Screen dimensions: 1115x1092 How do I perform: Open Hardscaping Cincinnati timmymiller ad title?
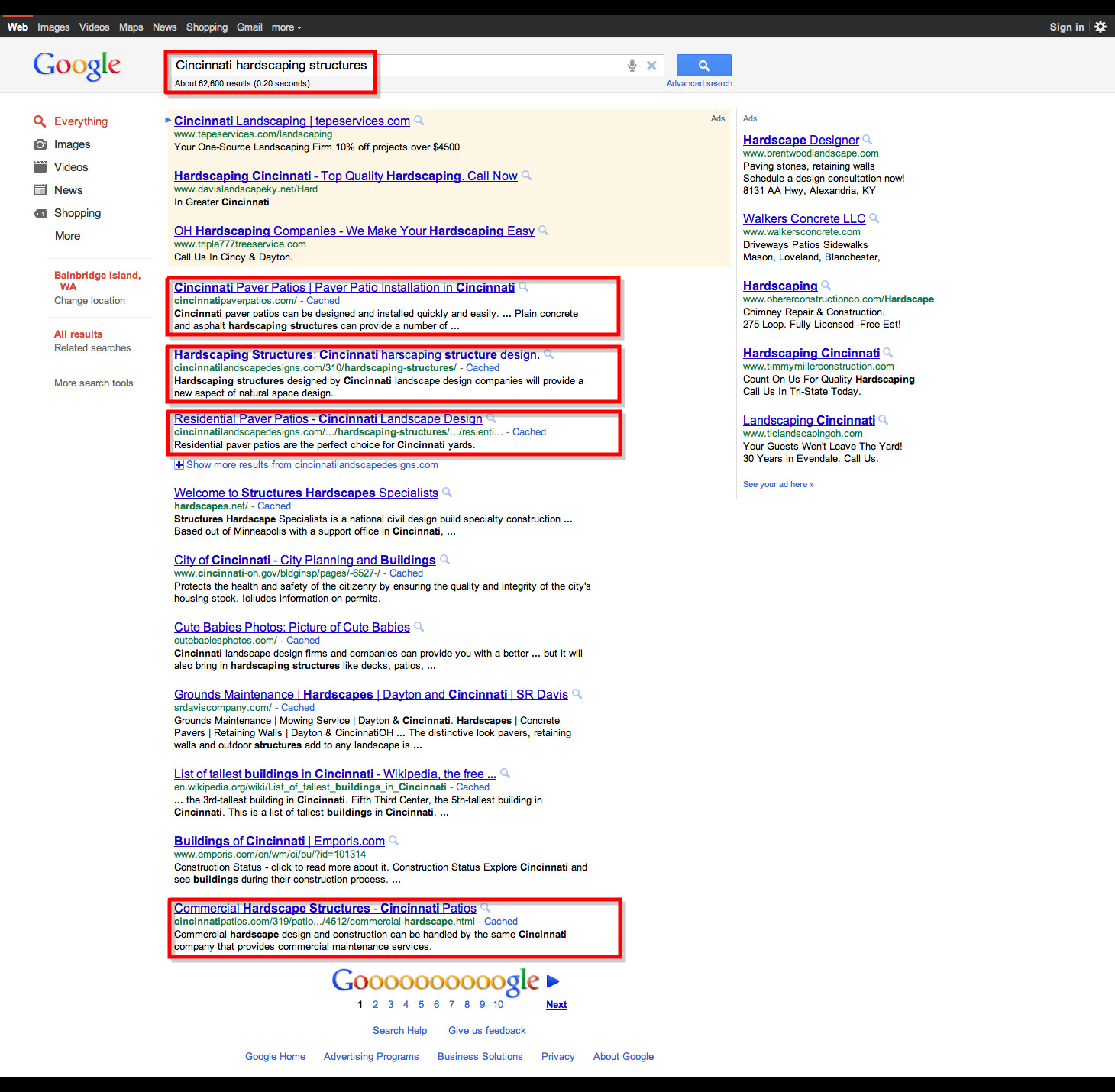point(811,353)
